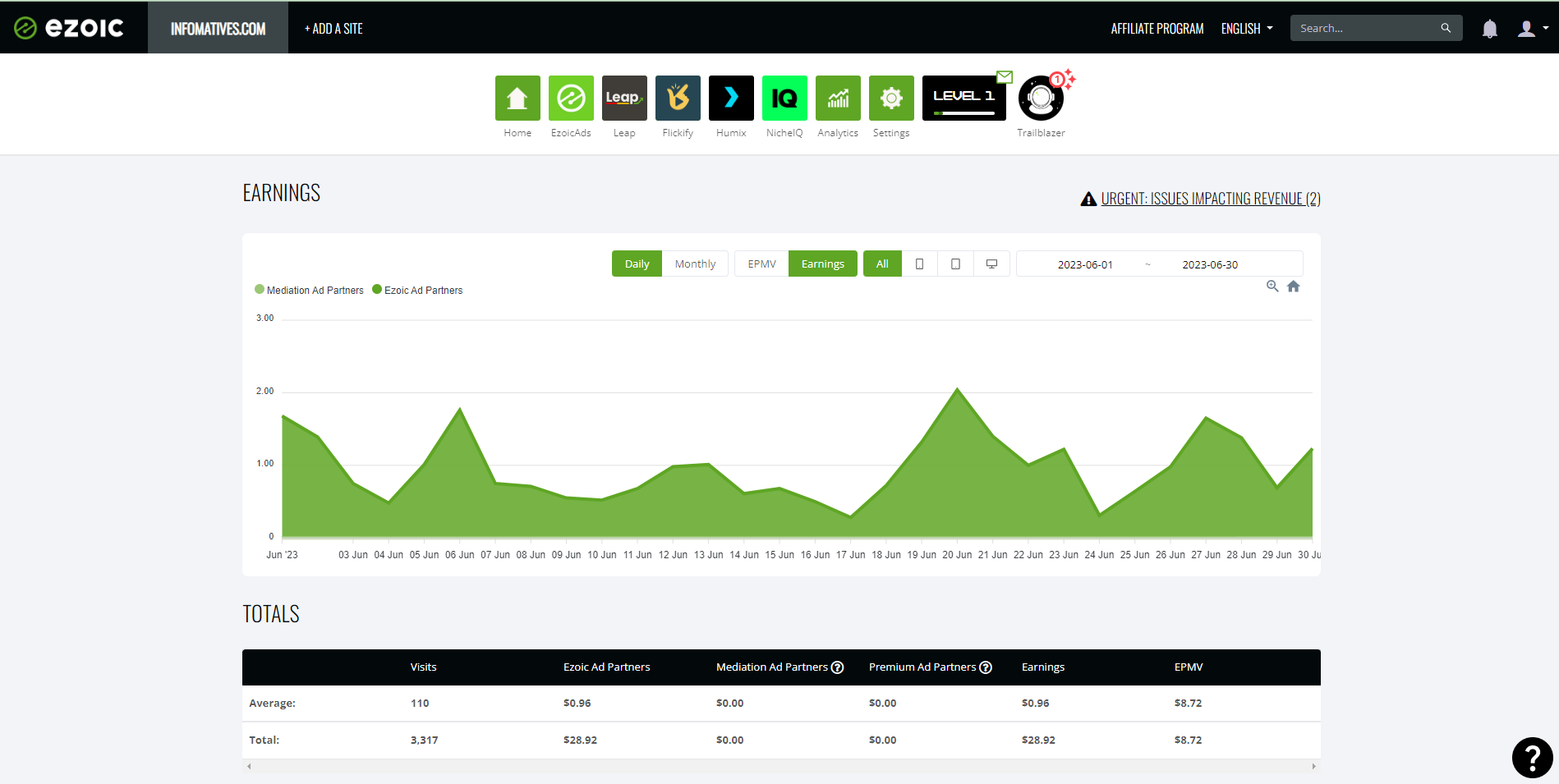Show Earnings metric in chart
Image resolution: width=1559 pixels, height=784 pixels.
pos(822,264)
